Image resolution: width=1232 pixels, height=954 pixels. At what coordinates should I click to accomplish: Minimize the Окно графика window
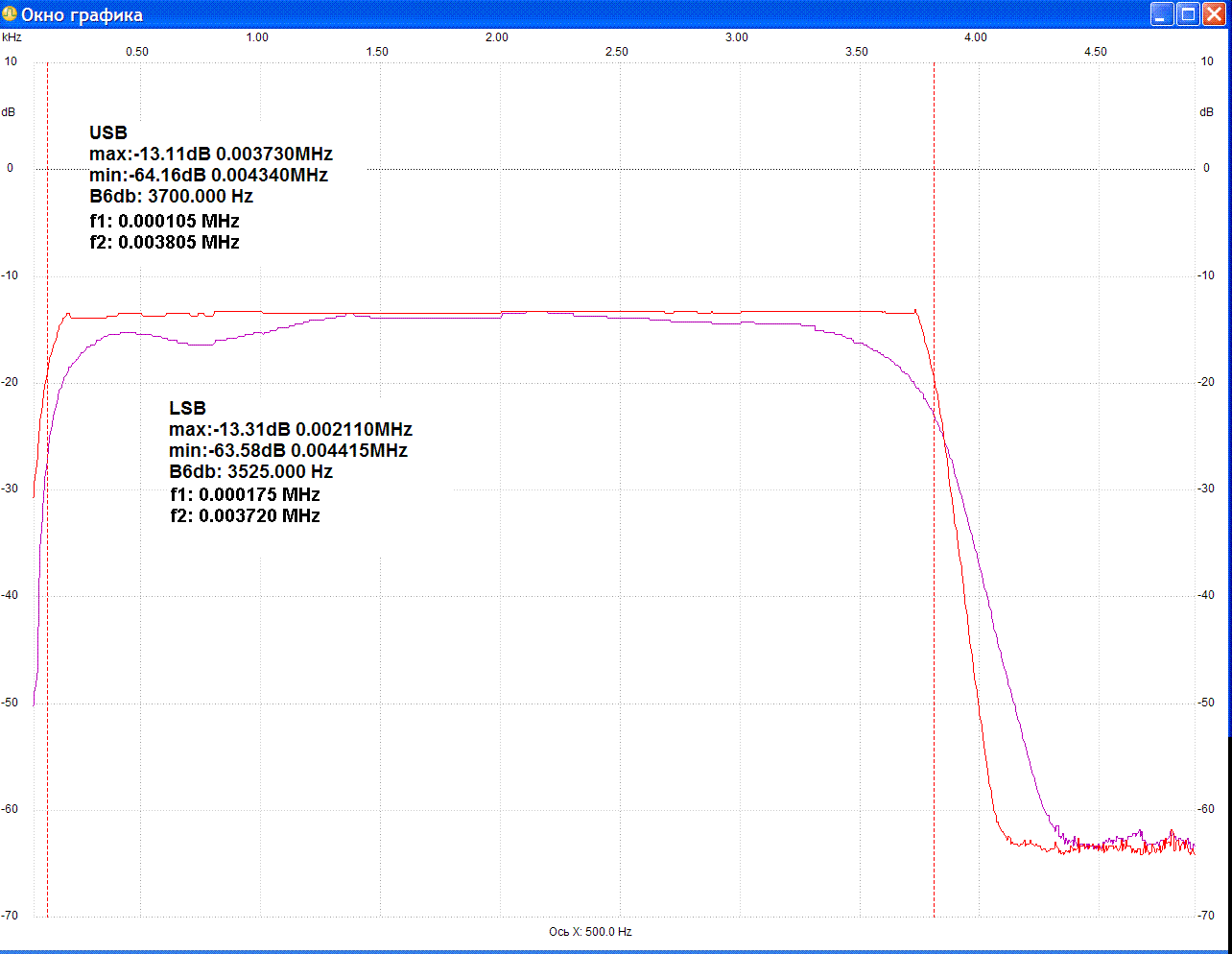point(1162,14)
